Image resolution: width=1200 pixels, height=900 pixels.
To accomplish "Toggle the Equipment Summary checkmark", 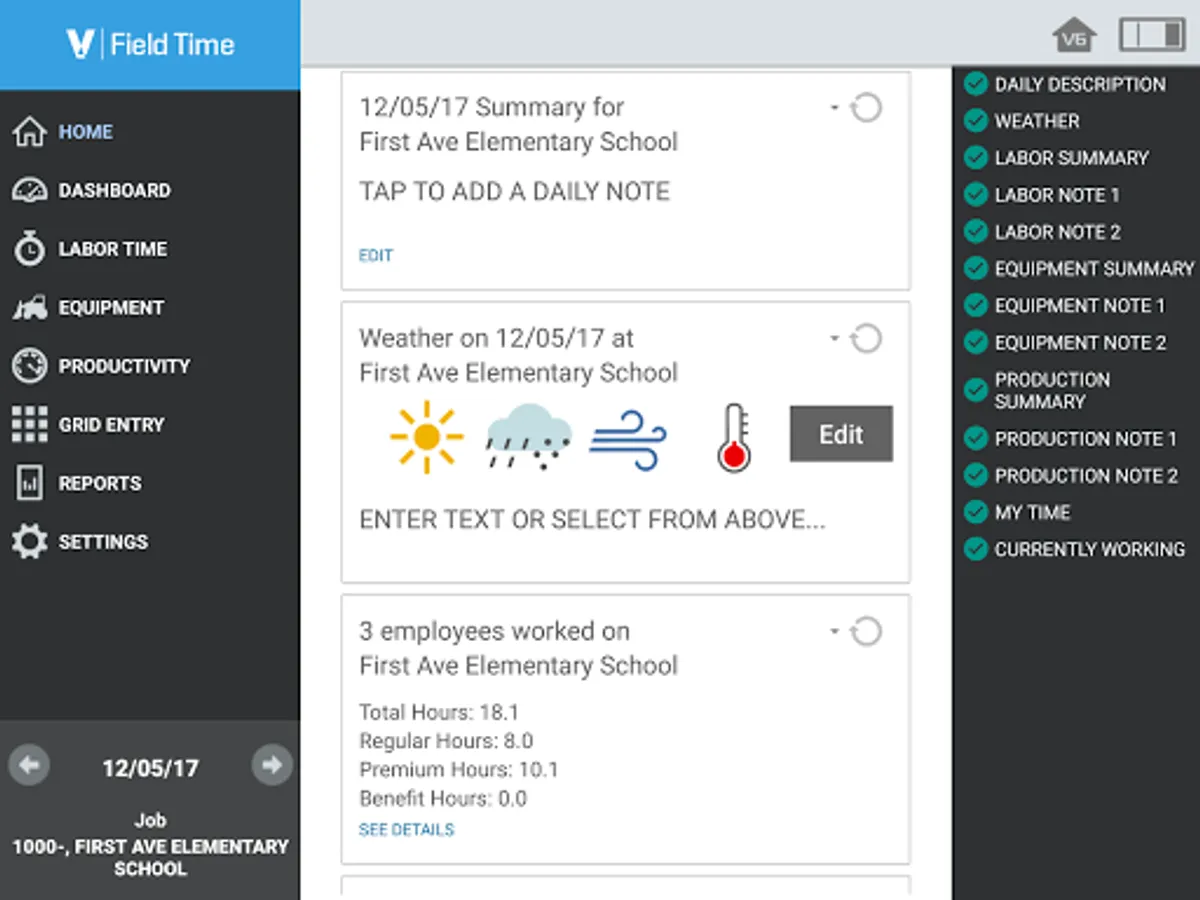I will point(976,268).
